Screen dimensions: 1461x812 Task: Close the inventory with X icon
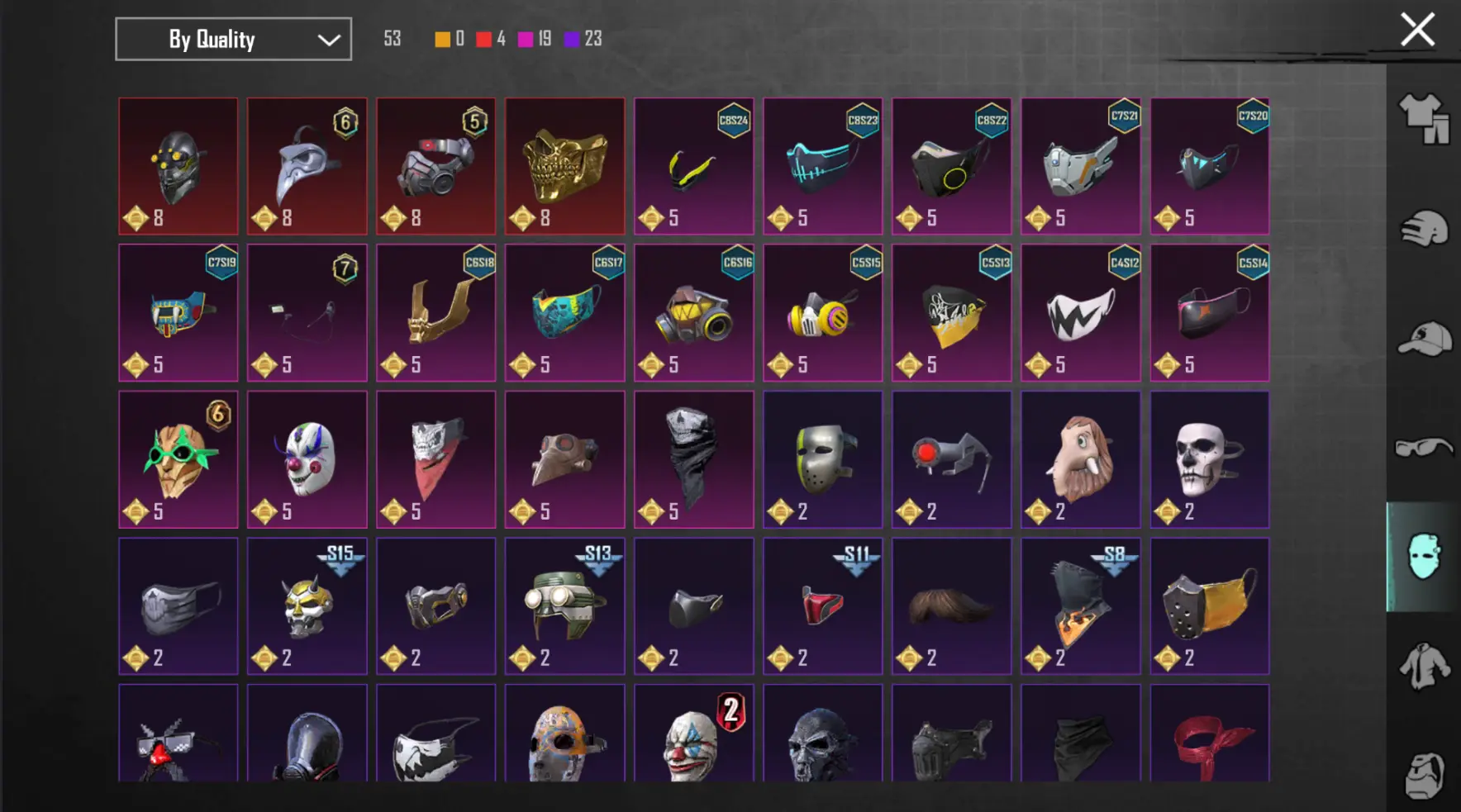click(1417, 31)
